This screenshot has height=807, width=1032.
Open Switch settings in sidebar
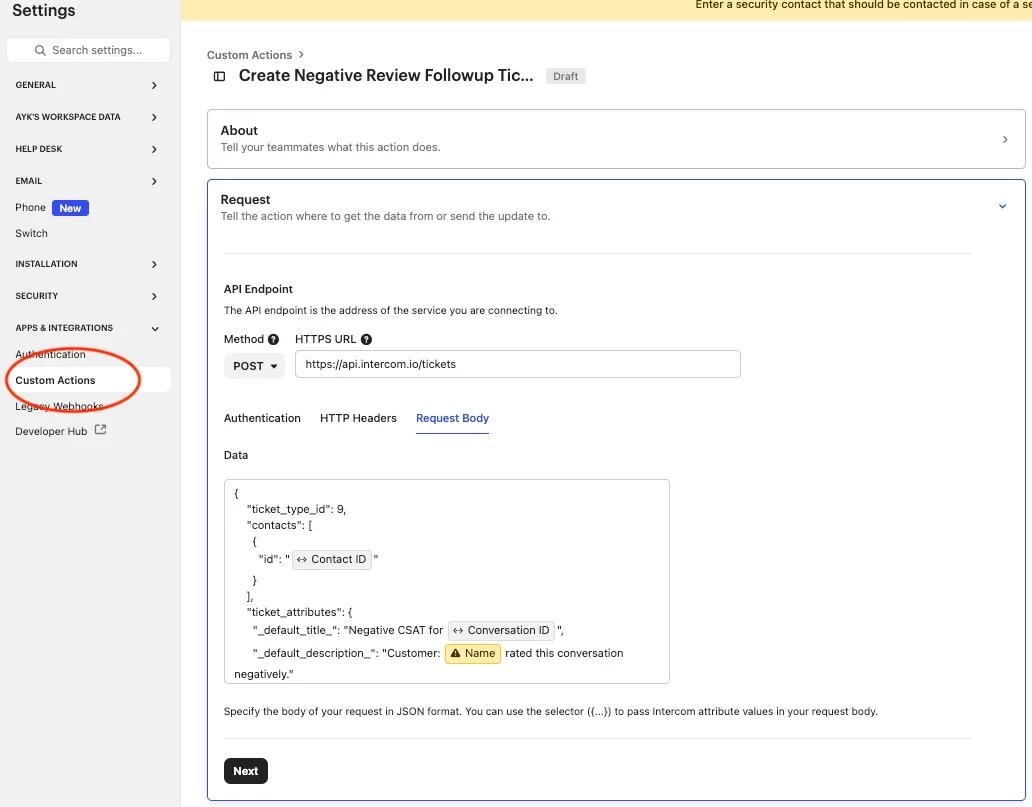(32, 233)
